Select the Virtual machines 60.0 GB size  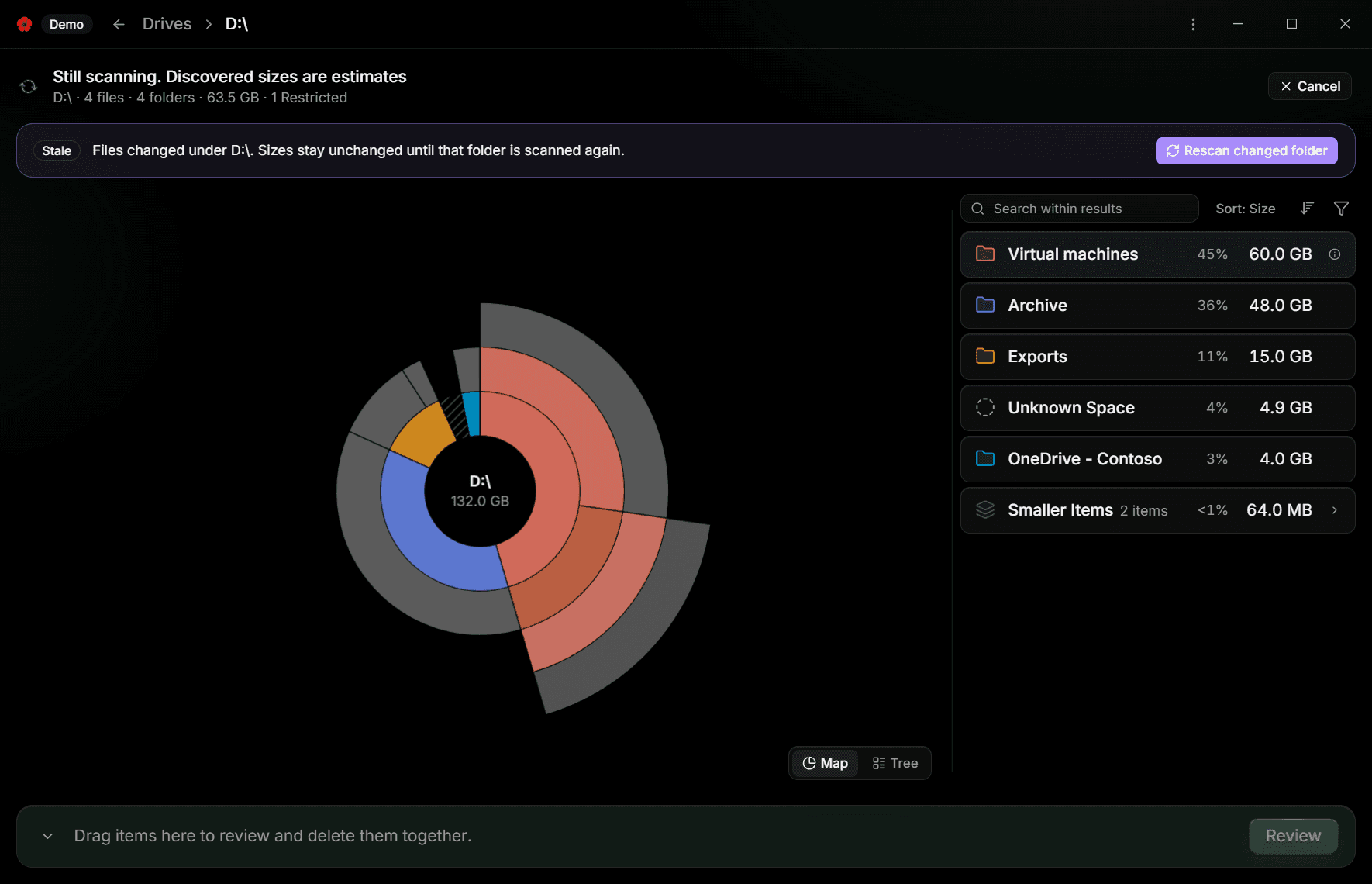1281,254
